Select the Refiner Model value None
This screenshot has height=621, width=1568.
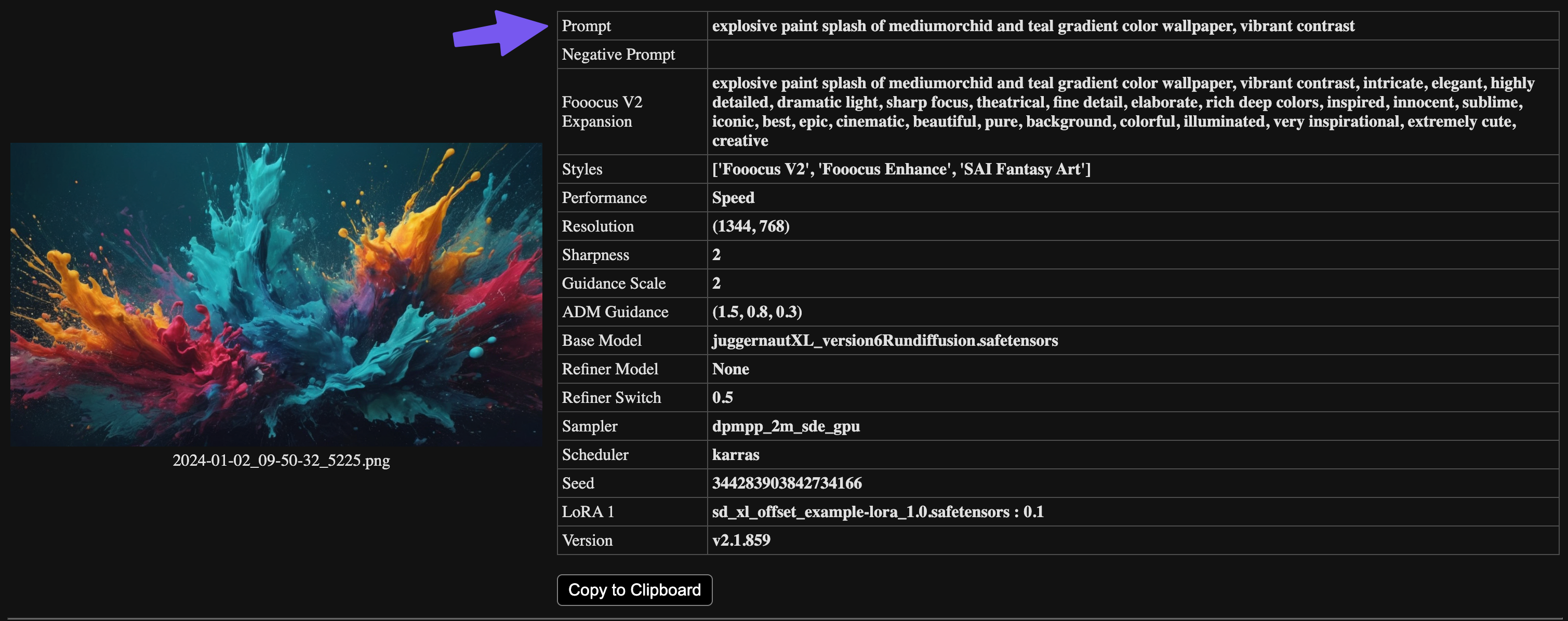pyautogui.click(x=730, y=369)
